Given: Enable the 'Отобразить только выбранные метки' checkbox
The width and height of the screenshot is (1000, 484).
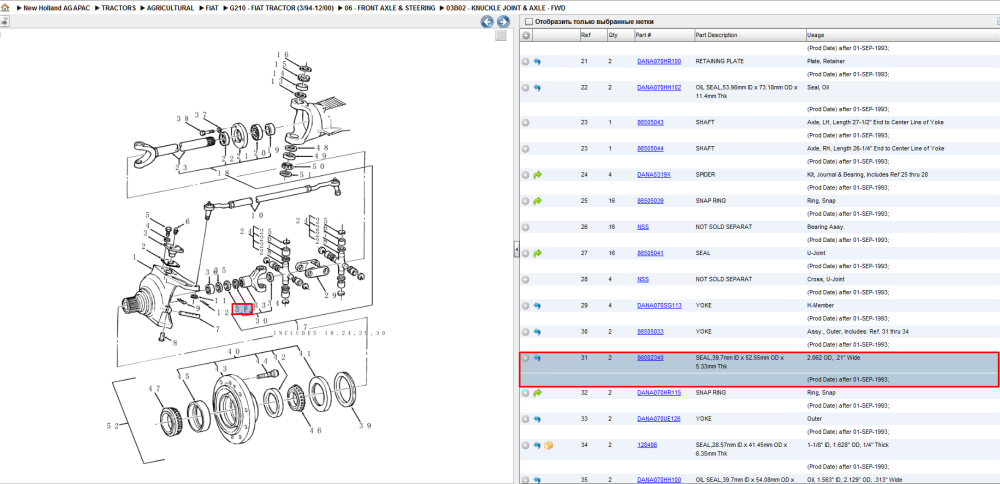Looking at the screenshot, I should [x=528, y=22].
